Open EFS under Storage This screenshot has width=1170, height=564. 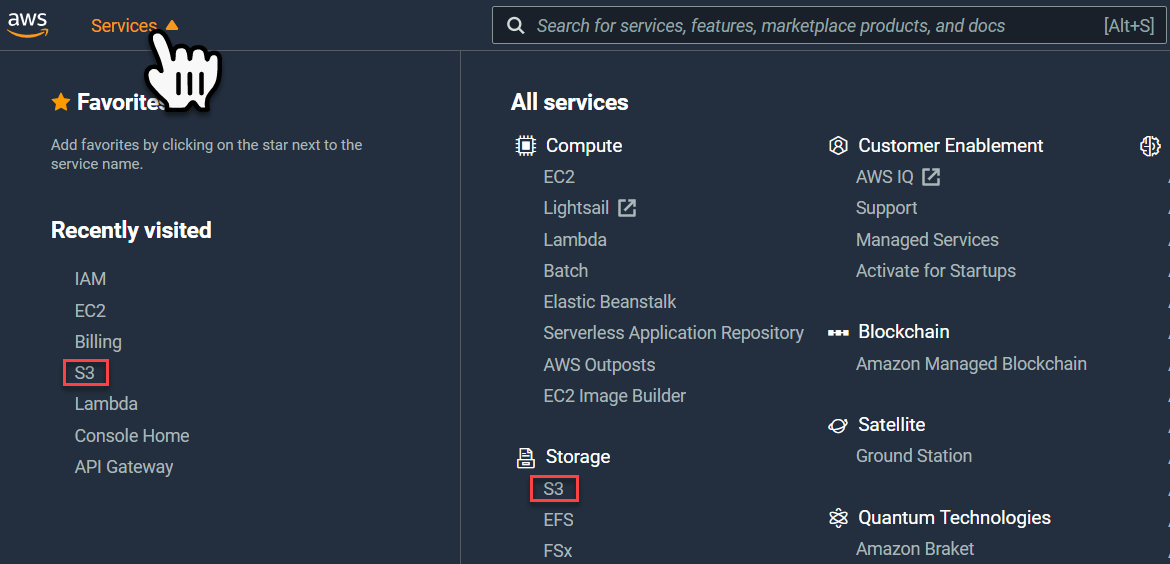559,520
